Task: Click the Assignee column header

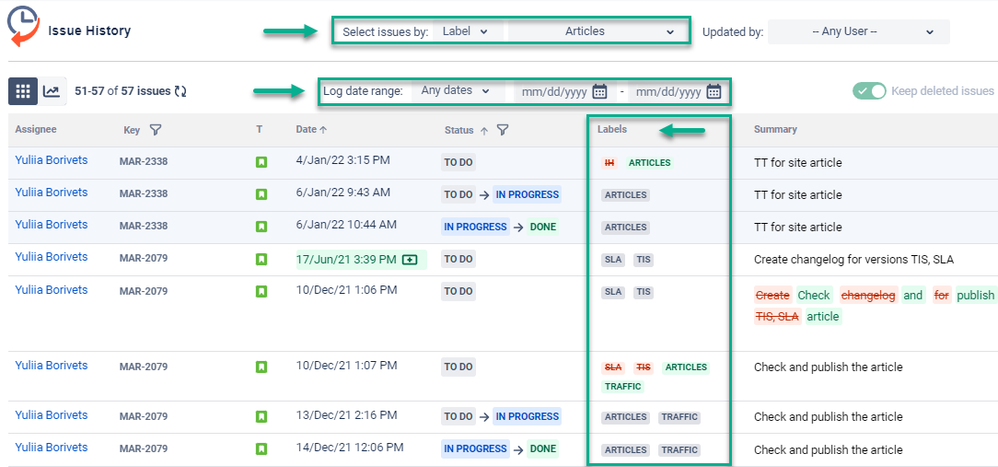Action: click(36, 129)
